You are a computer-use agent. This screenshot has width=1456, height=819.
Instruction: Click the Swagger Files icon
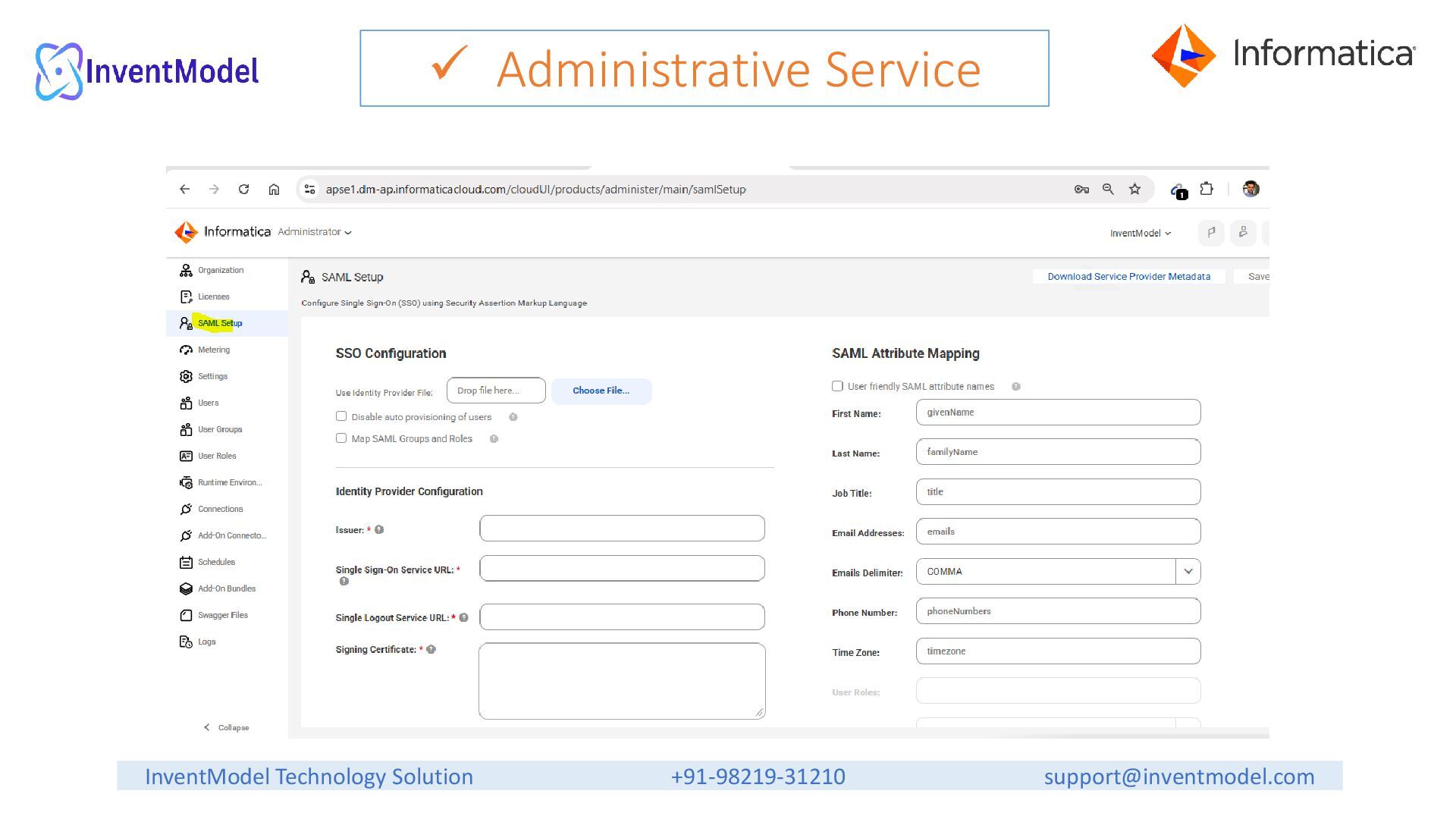tap(186, 616)
